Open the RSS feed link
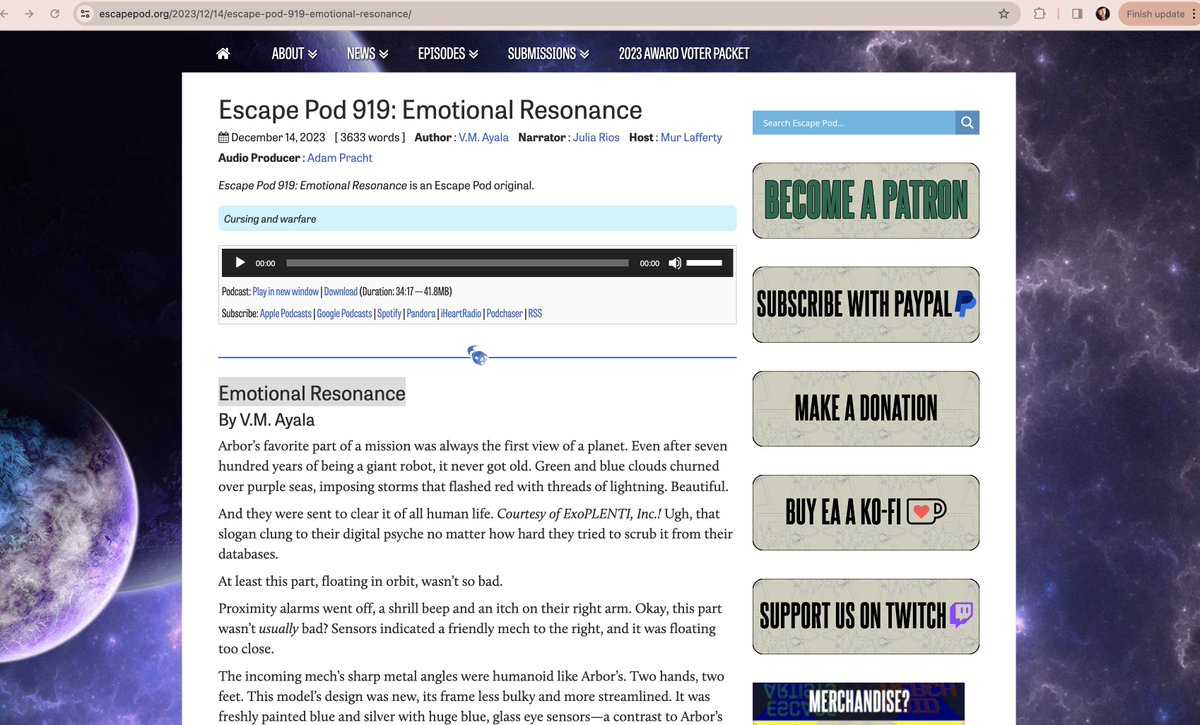 (535, 313)
